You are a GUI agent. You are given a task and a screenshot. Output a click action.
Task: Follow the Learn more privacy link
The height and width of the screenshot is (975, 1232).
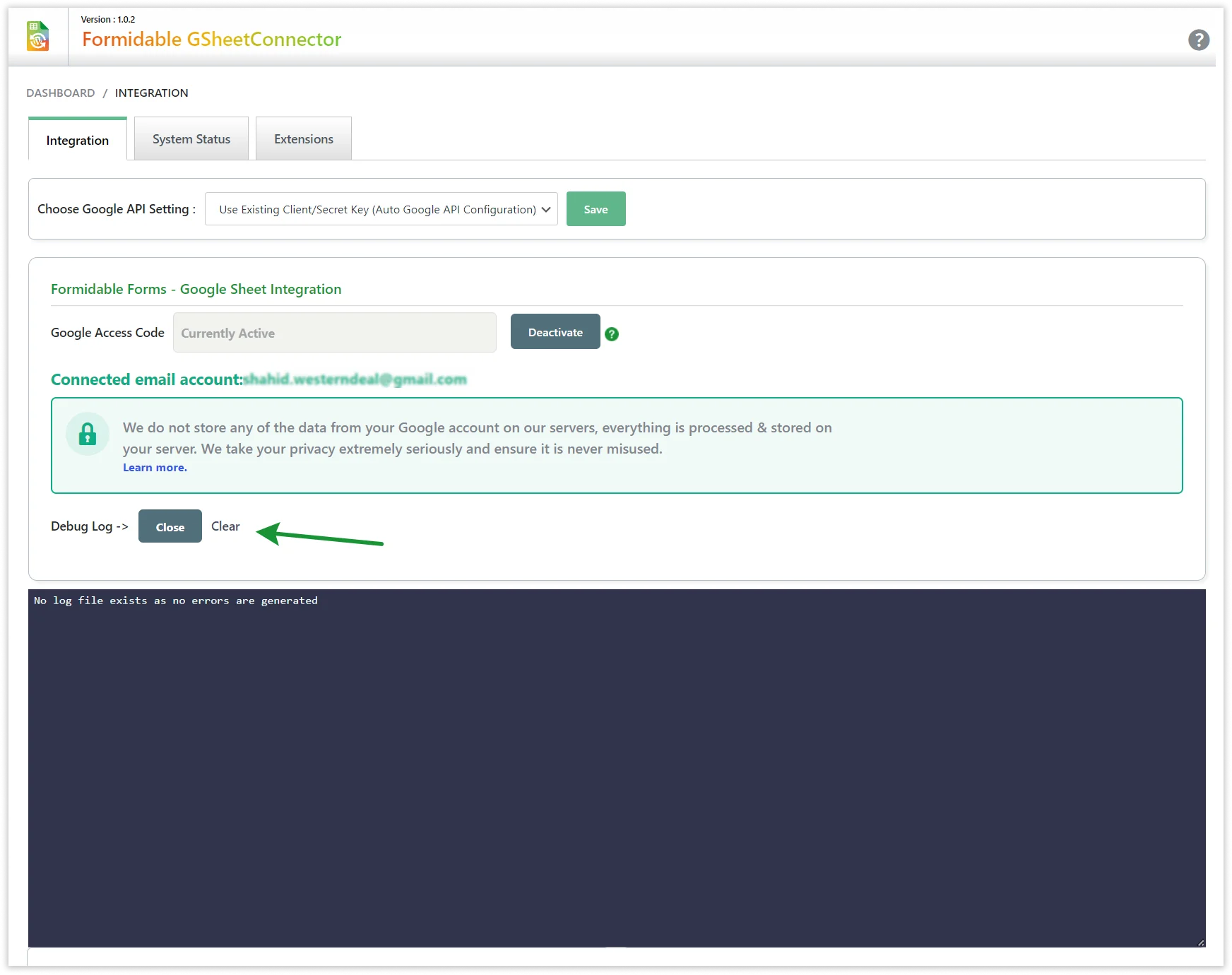(155, 468)
